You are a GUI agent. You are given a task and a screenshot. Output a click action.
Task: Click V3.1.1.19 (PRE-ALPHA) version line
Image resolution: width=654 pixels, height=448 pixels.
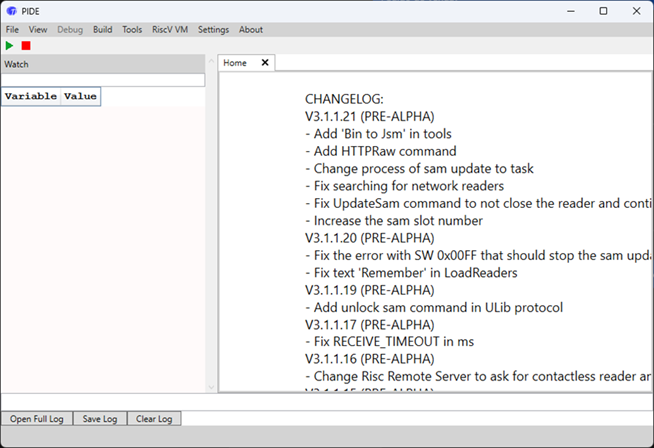pos(370,290)
